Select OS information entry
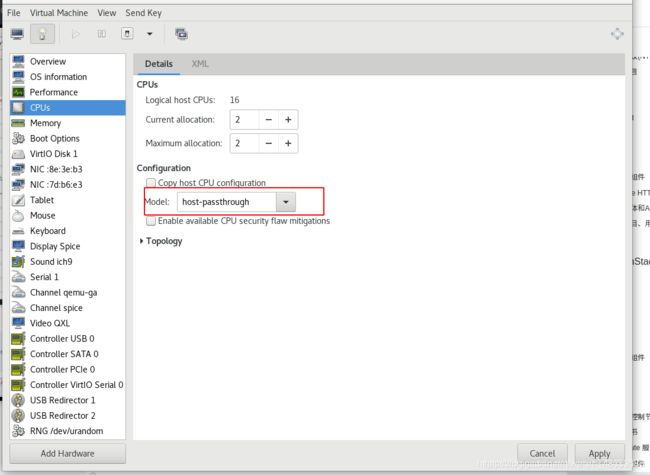 [68, 77]
